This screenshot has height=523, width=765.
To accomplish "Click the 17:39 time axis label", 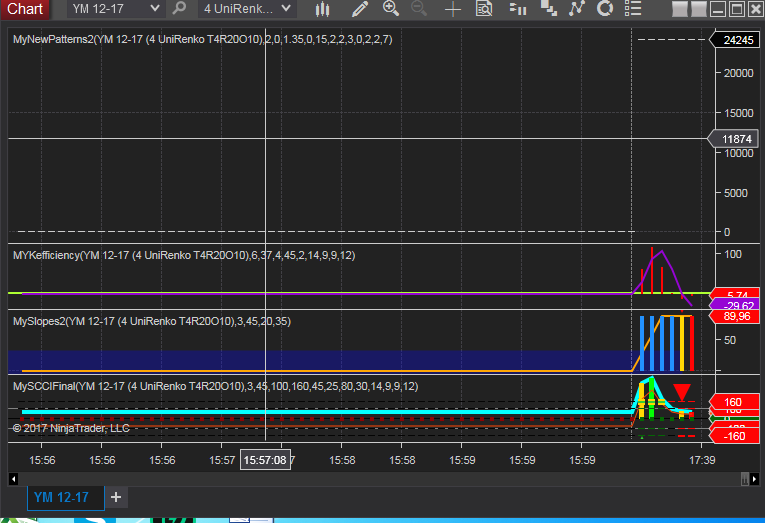I will 702,460.
